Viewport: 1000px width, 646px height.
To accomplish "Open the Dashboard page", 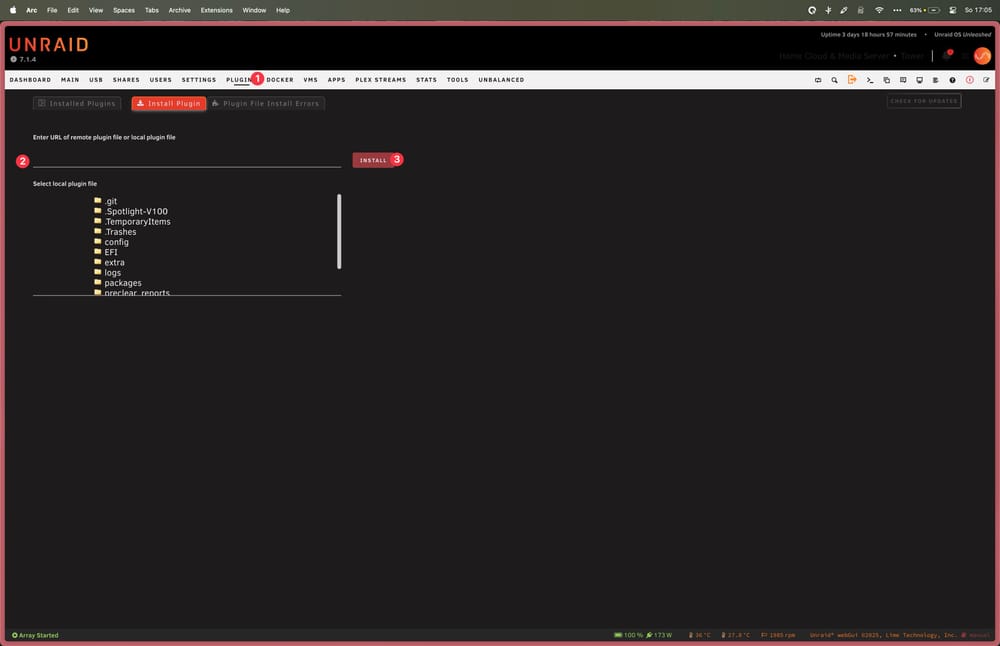I will [x=30, y=80].
